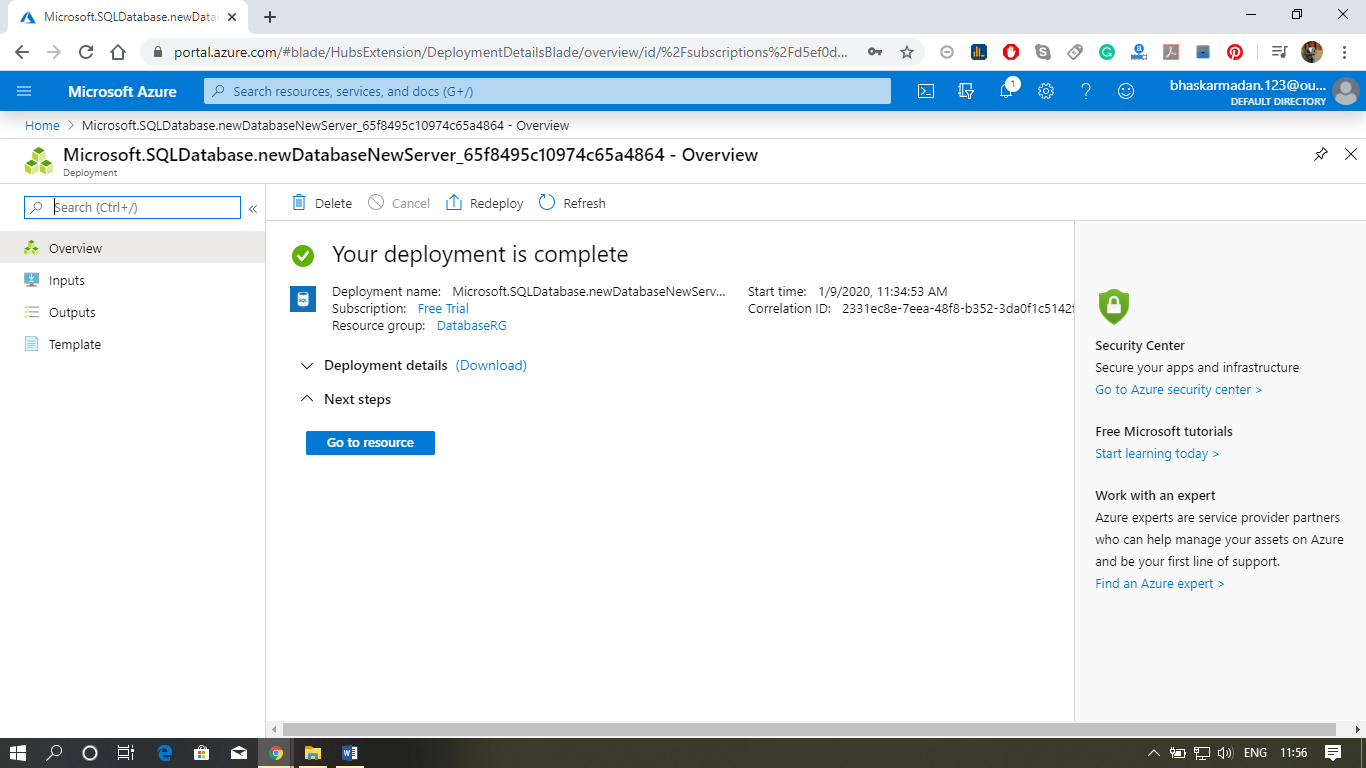1366x768 pixels.
Task: Click the volume speaker icon in system tray
Action: [x=1225, y=753]
